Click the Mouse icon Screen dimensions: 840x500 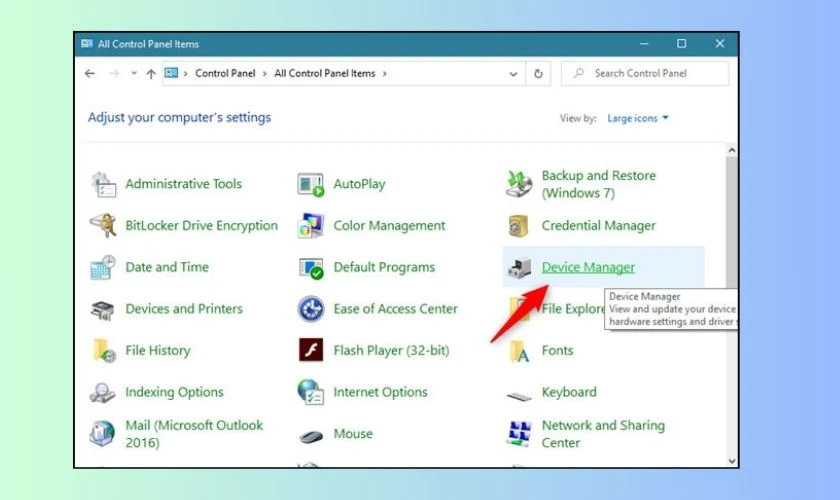point(311,436)
